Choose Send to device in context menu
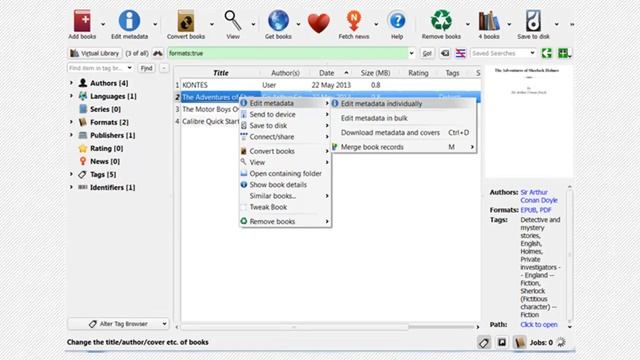This screenshot has height=360, width=640. pos(285,114)
